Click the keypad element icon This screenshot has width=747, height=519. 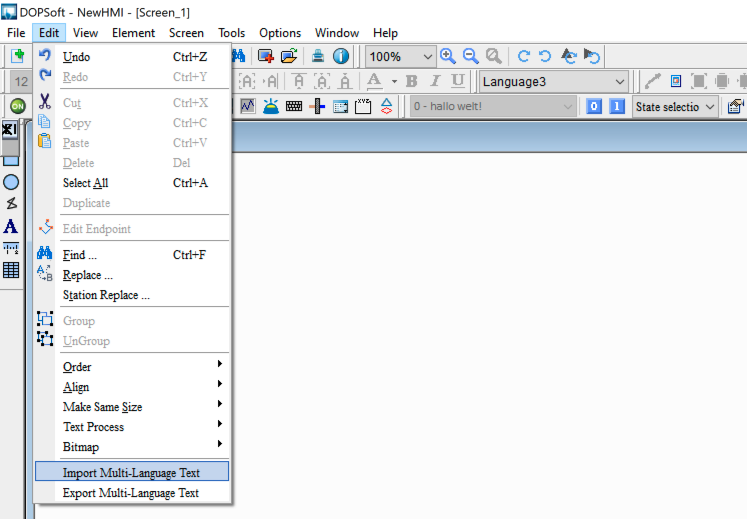294,106
